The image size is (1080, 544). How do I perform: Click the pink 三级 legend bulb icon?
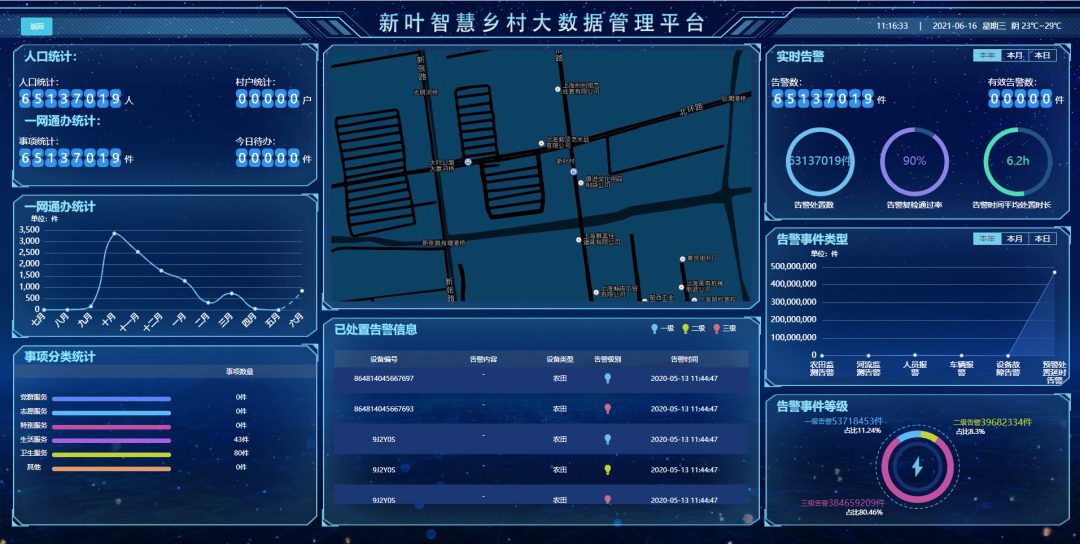(x=717, y=328)
